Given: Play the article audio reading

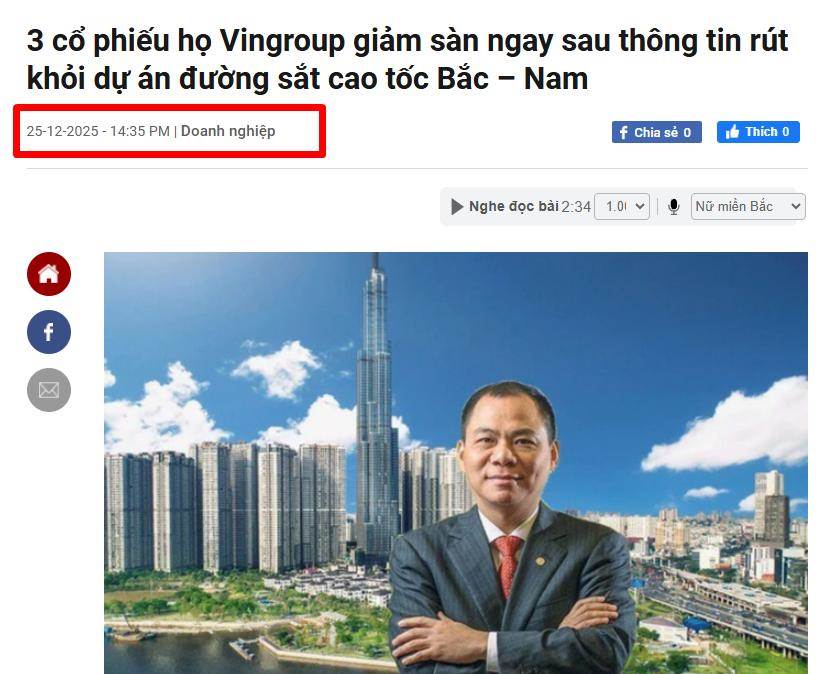Looking at the screenshot, I should coord(457,207).
